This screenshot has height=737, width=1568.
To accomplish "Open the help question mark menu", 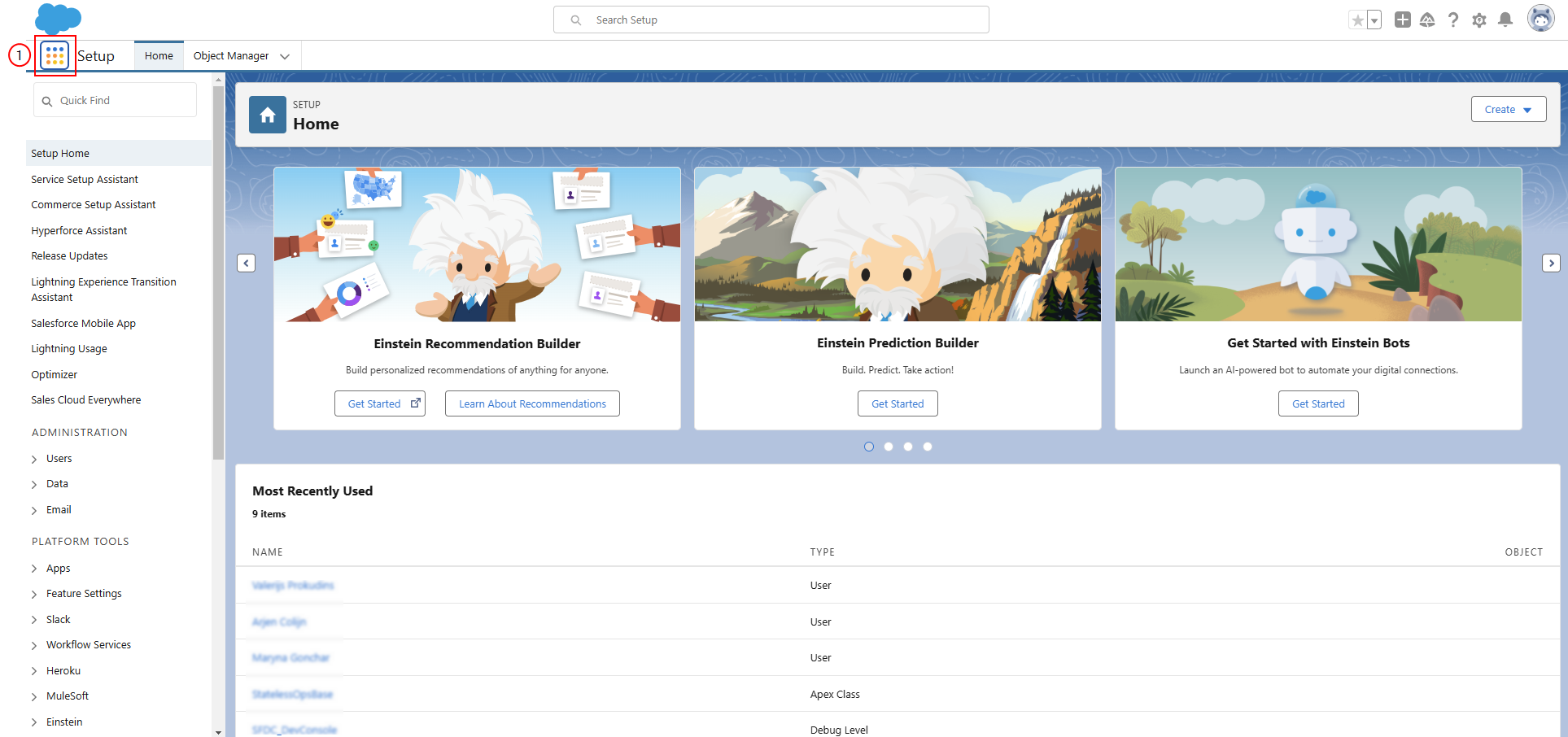I will pyautogui.click(x=1453, y=20).
